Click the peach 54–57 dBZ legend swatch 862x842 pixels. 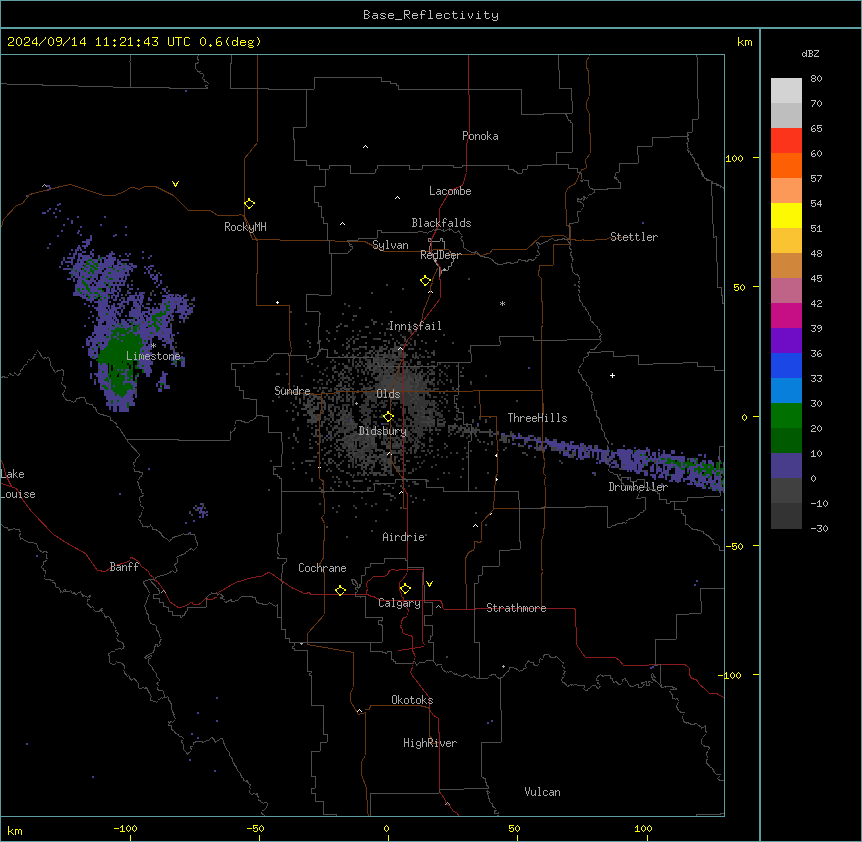786,191
